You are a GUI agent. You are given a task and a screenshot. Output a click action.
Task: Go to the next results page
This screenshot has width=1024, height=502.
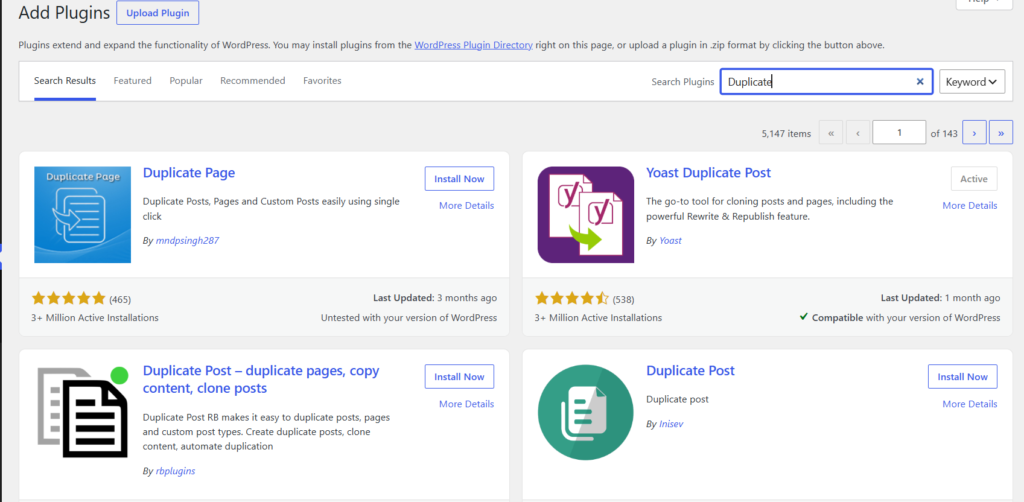[x=974, y=133]
